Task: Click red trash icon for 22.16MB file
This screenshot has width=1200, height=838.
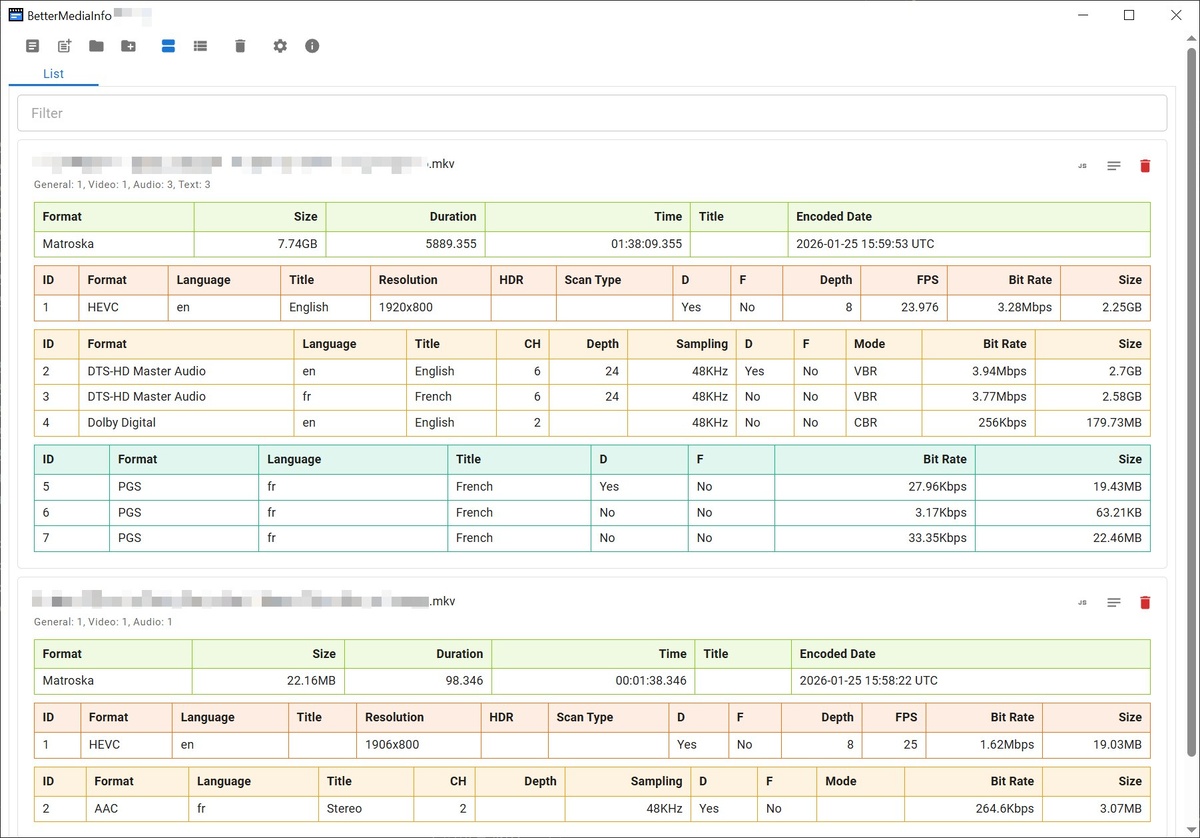Action: (x=1145, y=603)
